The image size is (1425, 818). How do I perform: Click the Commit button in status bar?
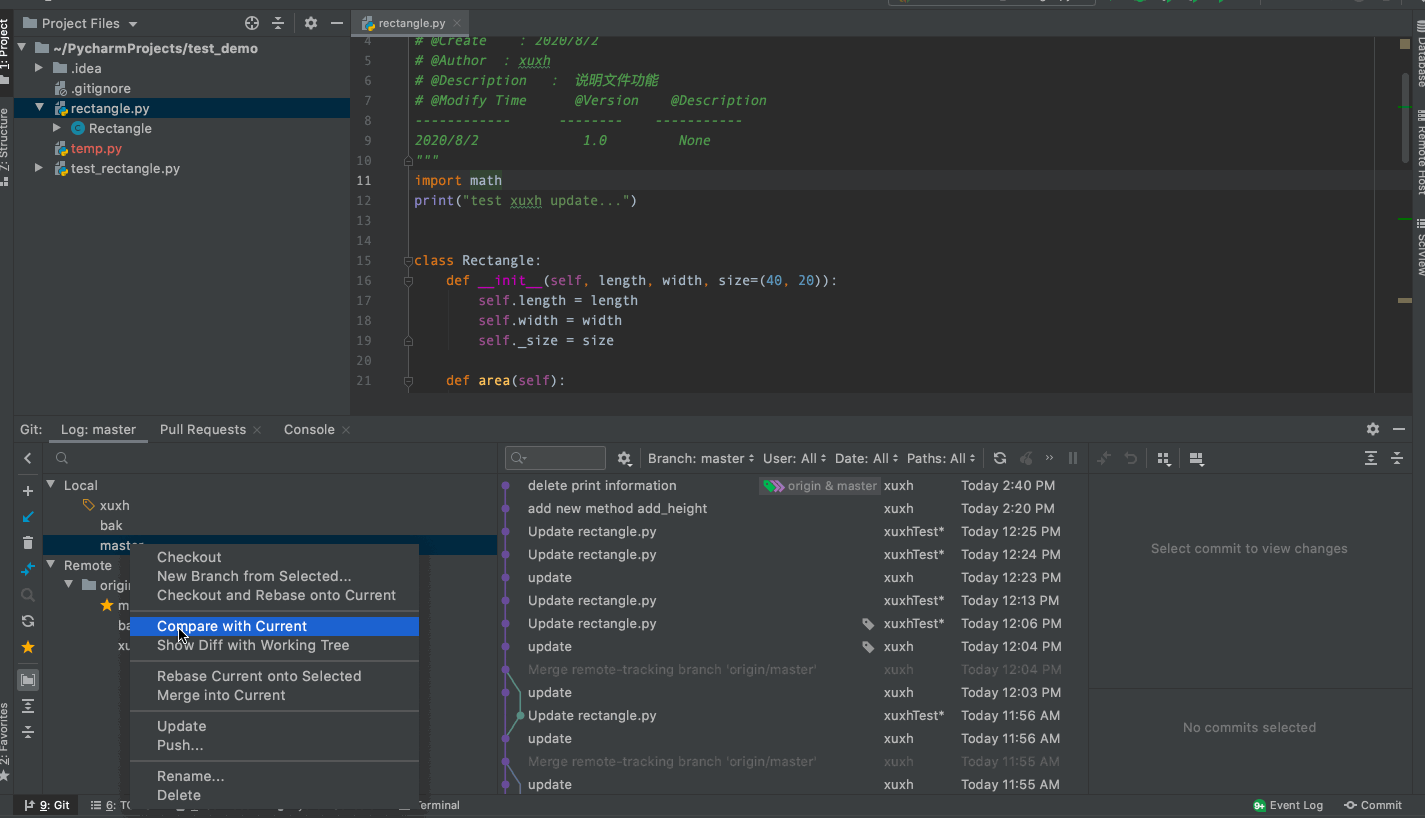[x=1373, y=805]
